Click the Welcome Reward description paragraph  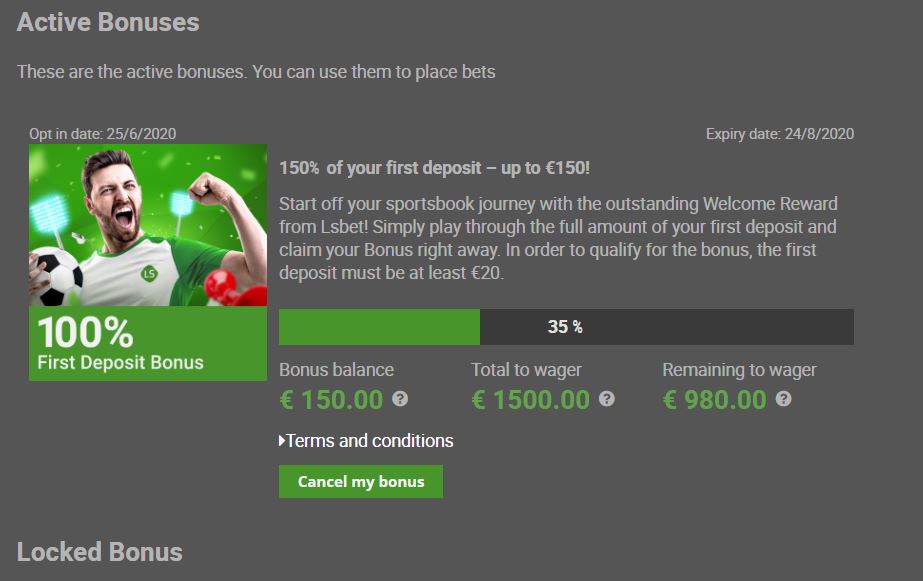[558, 238]
